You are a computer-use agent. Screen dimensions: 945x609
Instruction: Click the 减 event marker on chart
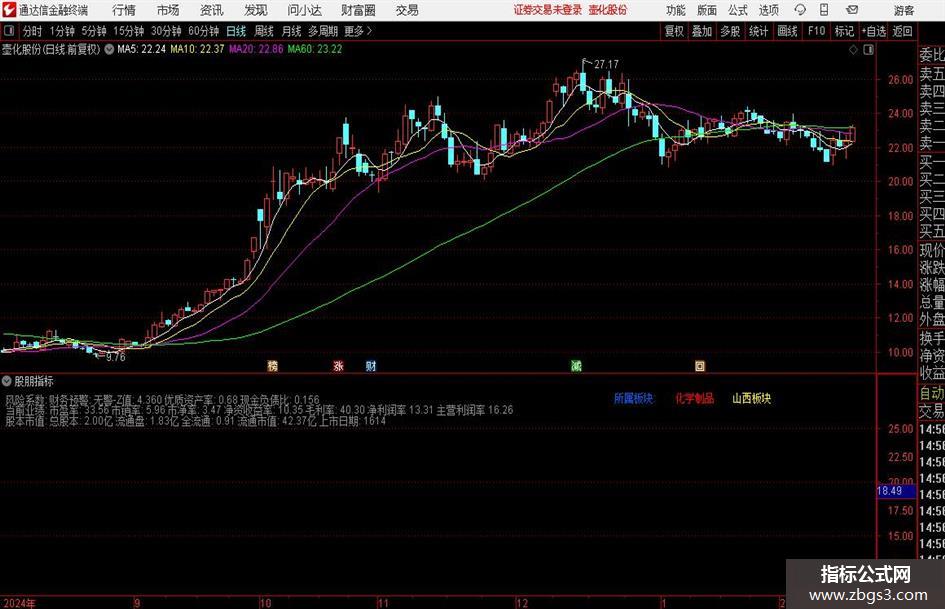point(576,365)
